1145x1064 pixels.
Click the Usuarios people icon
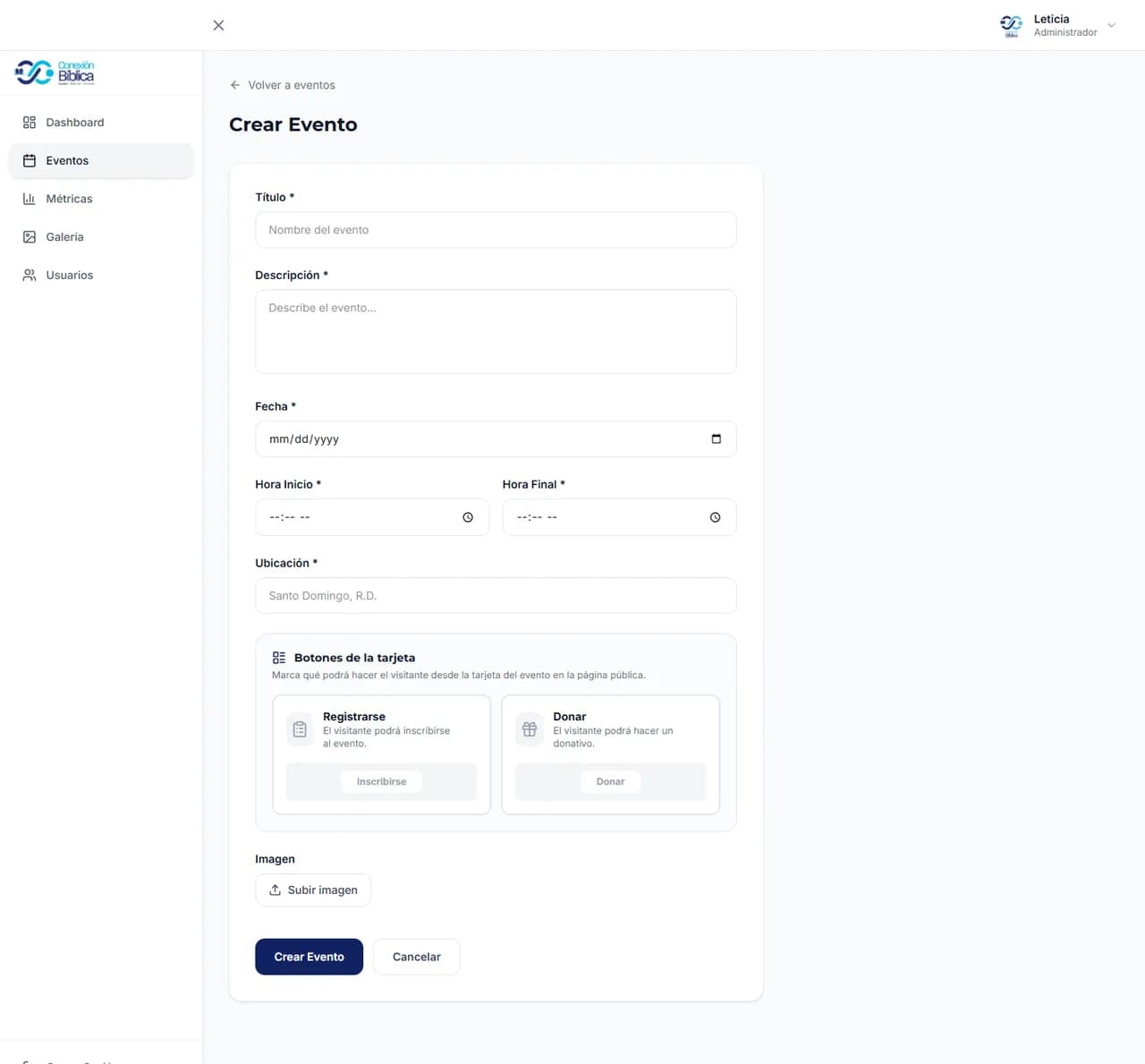point(30,276)
